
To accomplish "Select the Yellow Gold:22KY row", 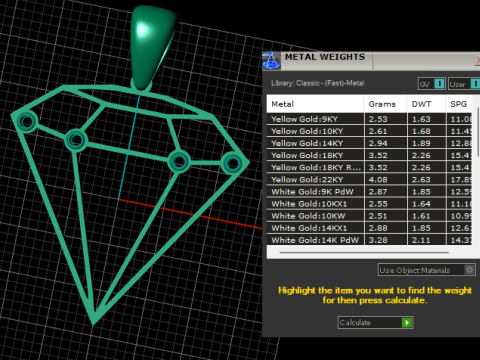I will coord(369,180).
